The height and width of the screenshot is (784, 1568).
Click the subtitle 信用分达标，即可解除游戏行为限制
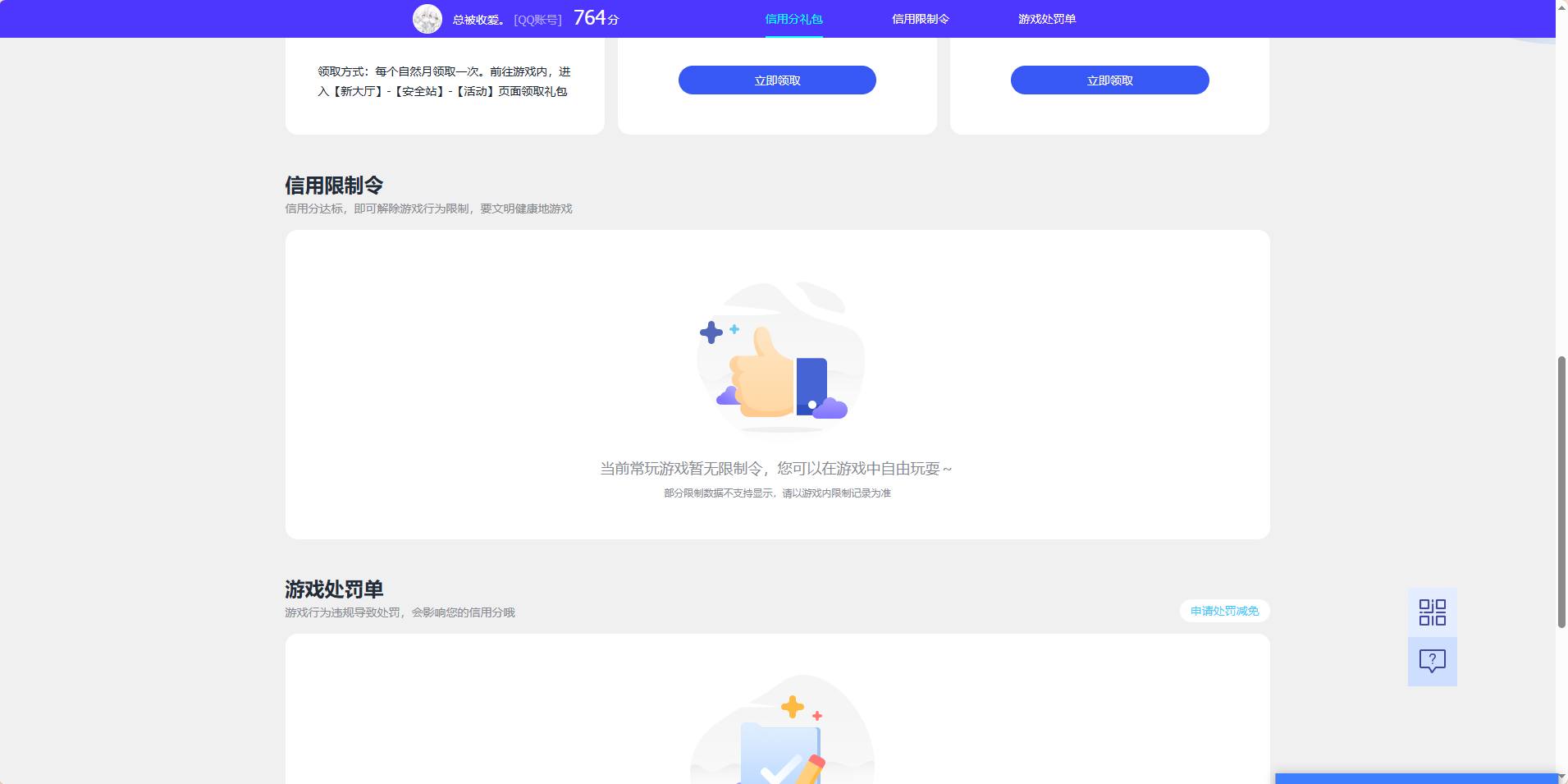pyautogui.click(x=377, y=209)
